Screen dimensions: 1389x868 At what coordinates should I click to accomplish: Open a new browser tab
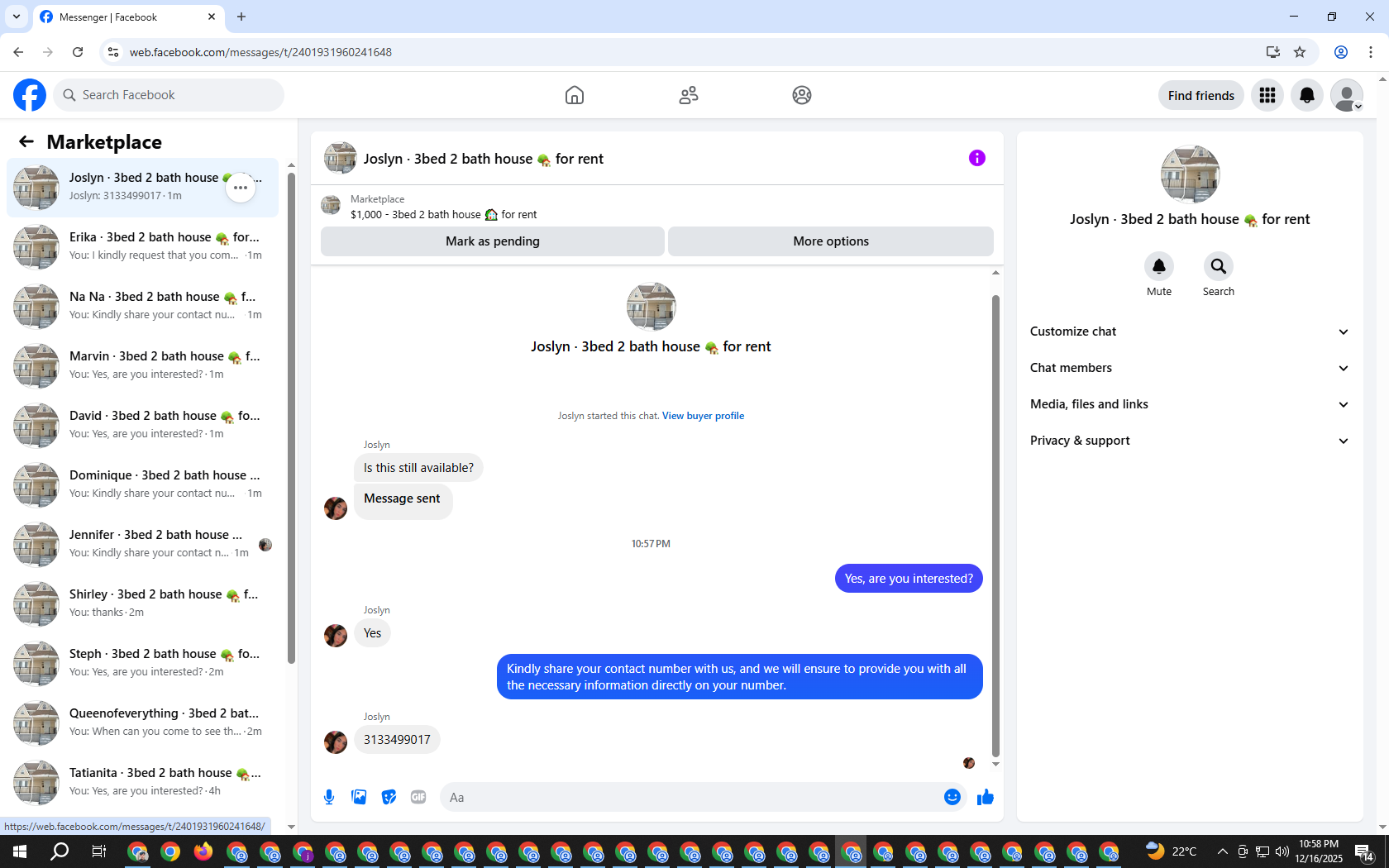(x=241, y=17)
